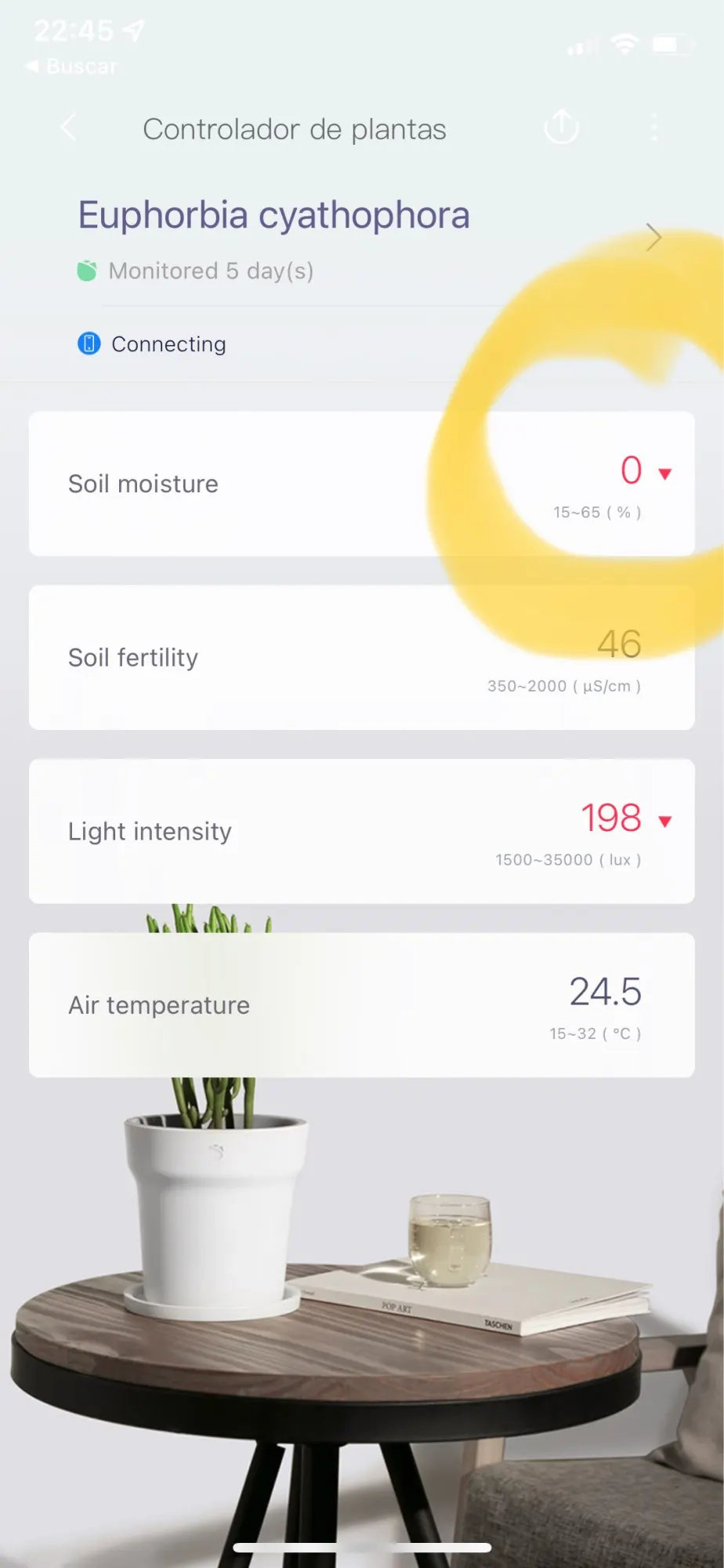Tap the air temperature value 24.5
The width and height of the screenshot is (724, 1568).
point(605,992)
